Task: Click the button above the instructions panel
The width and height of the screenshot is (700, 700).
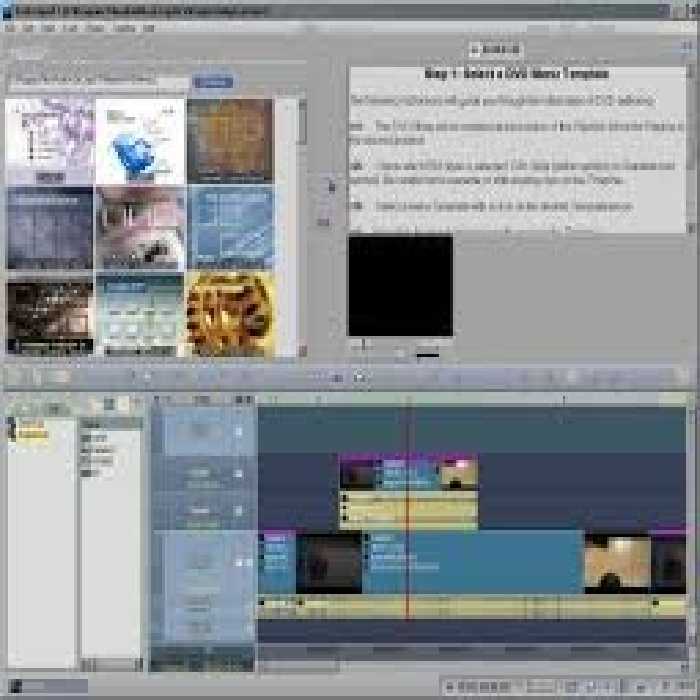Action: 495,49
